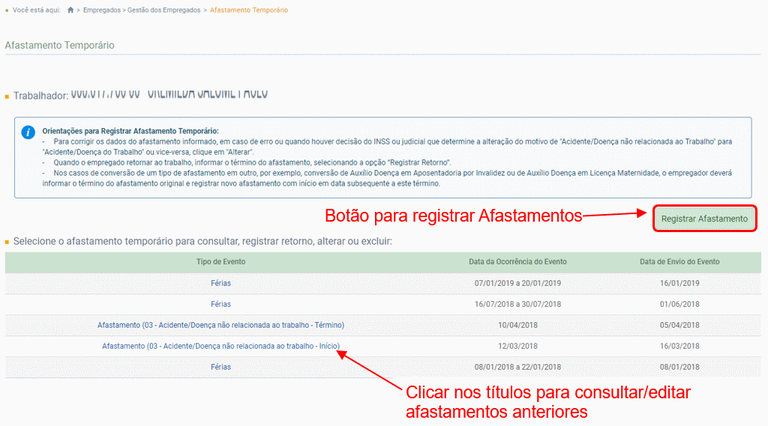Click the Tipo de Evento column header
This screenshot has width=768, height=426.
[221, 261]
